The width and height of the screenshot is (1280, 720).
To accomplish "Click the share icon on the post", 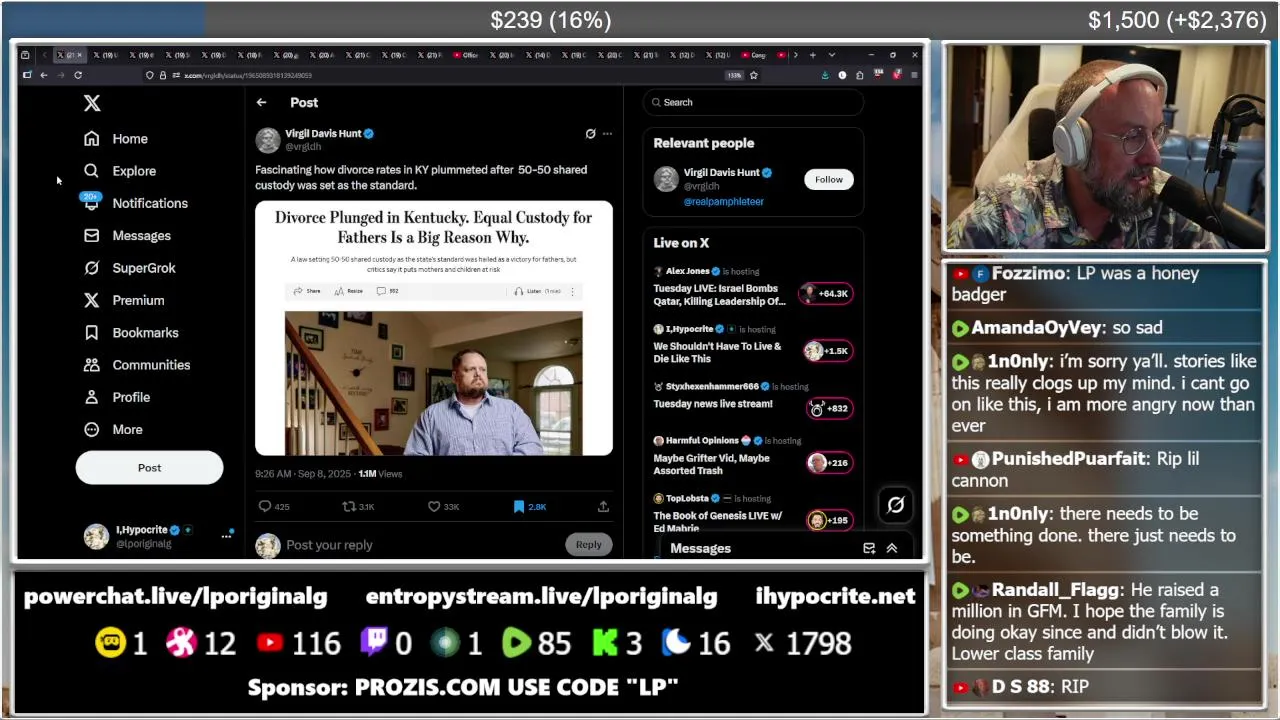I will [603, 507].
